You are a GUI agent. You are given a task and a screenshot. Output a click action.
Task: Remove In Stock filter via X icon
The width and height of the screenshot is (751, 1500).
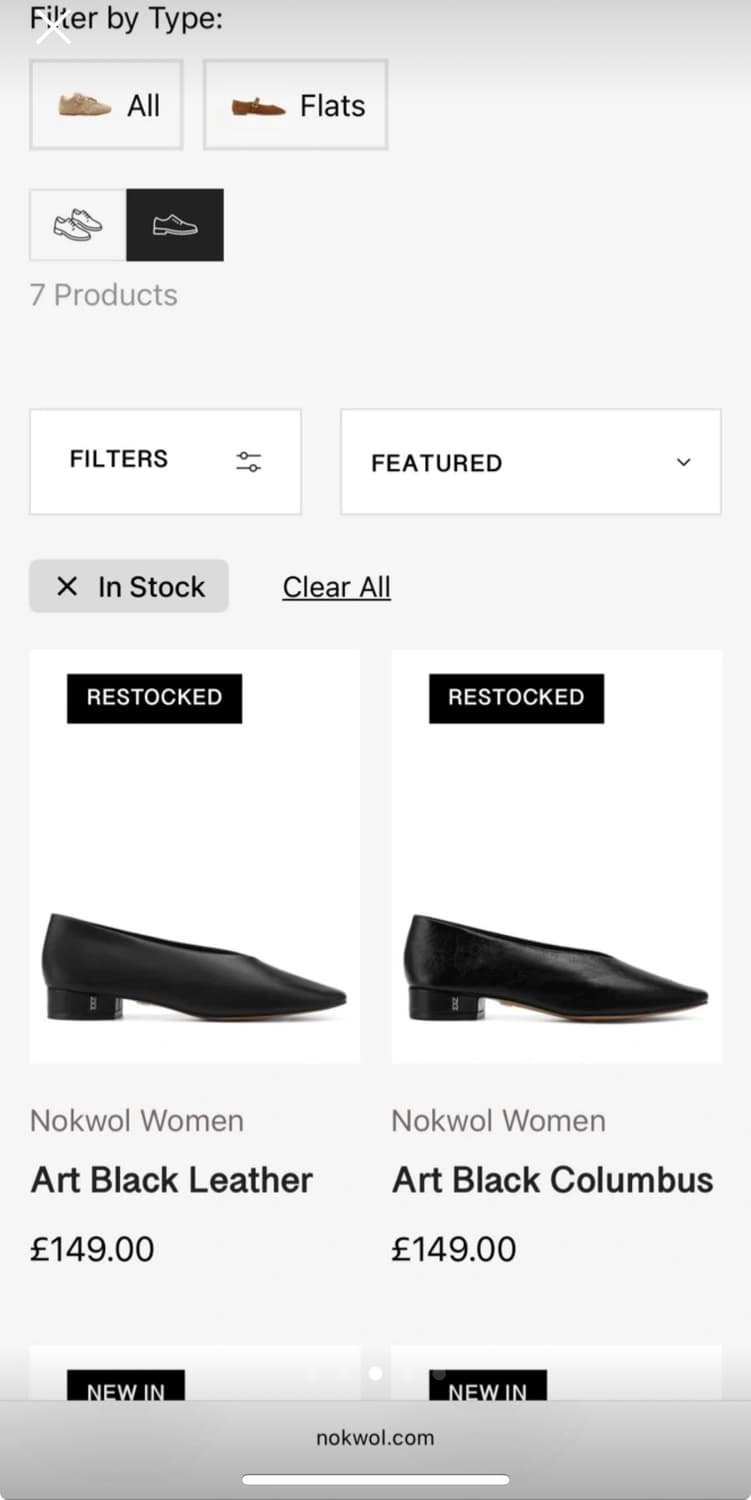(67, 586)
